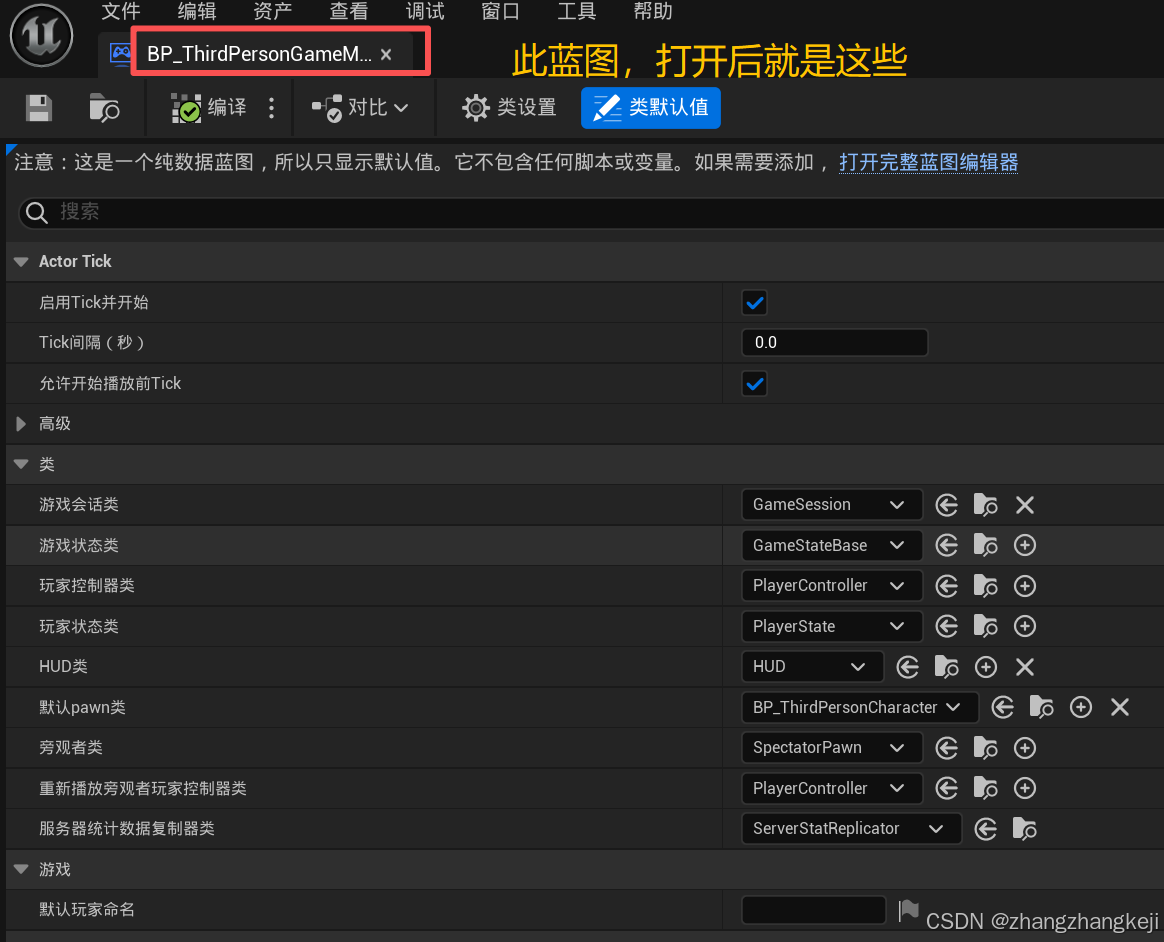Open 类设置 class settings
Viewport: 1164px width, 942px height.
pos(509,108)
